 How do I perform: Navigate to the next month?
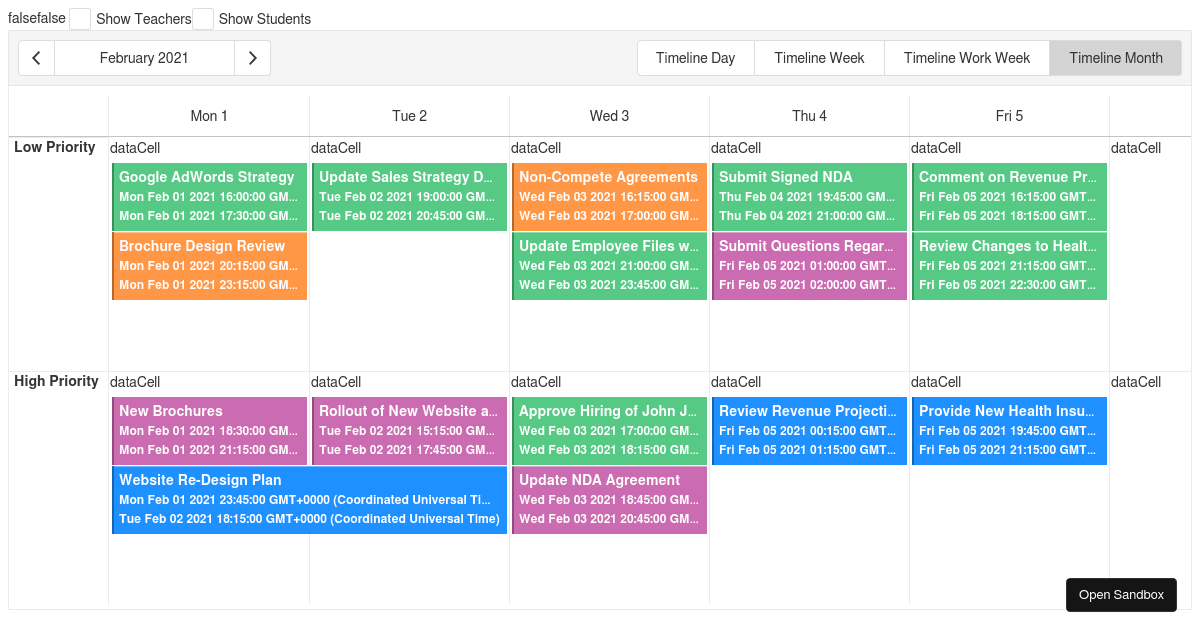pyautogui.click(x=252, y=57)
